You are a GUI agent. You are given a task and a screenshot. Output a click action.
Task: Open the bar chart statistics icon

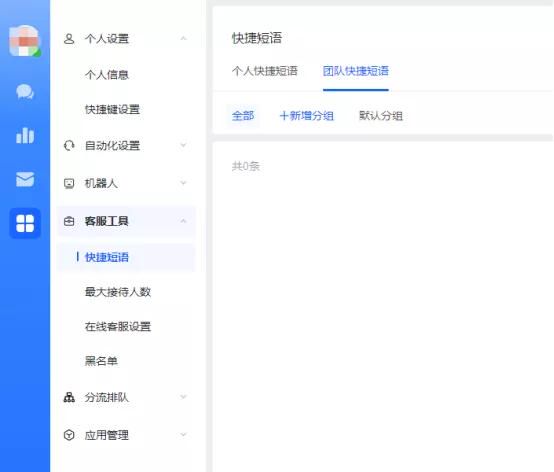(x=25, y=136)
